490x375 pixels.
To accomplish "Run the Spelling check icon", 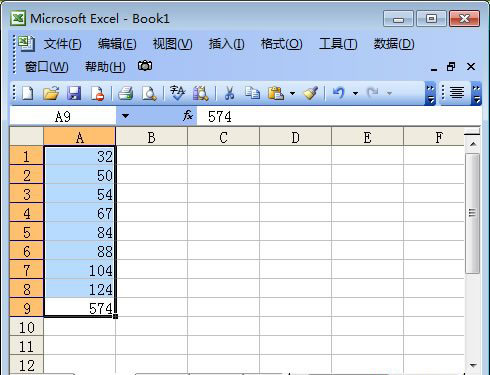I will point(177,93).
